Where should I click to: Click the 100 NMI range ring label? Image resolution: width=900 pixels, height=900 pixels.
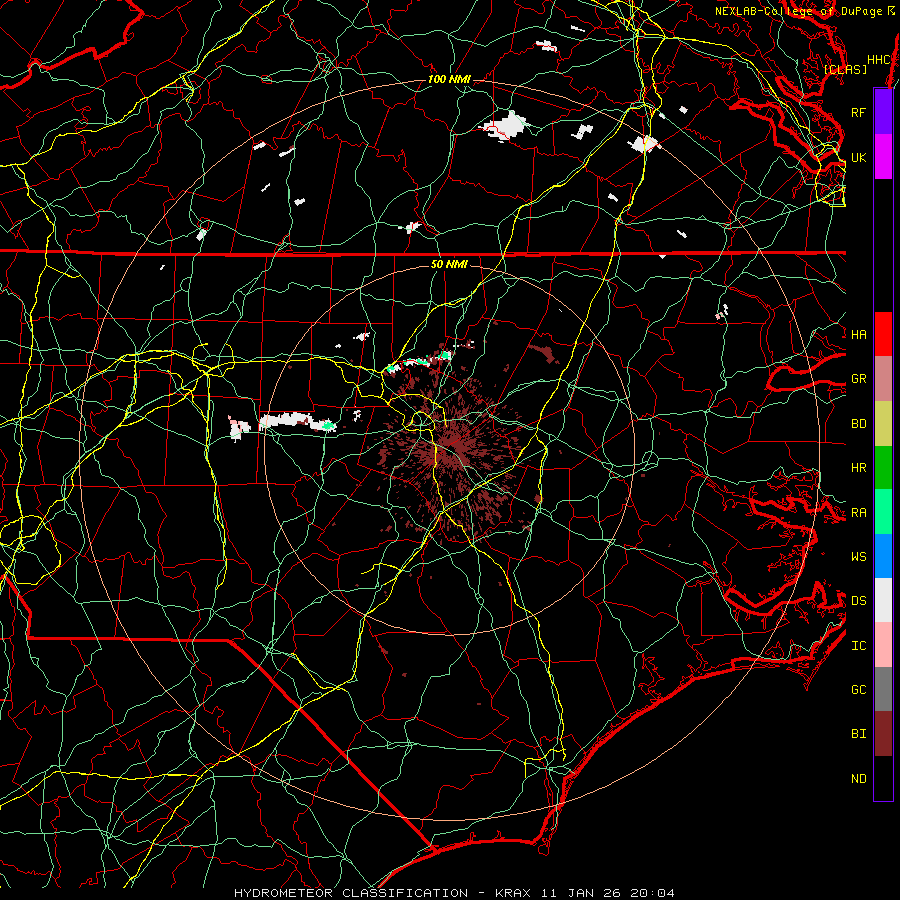(x=449, y=79)
